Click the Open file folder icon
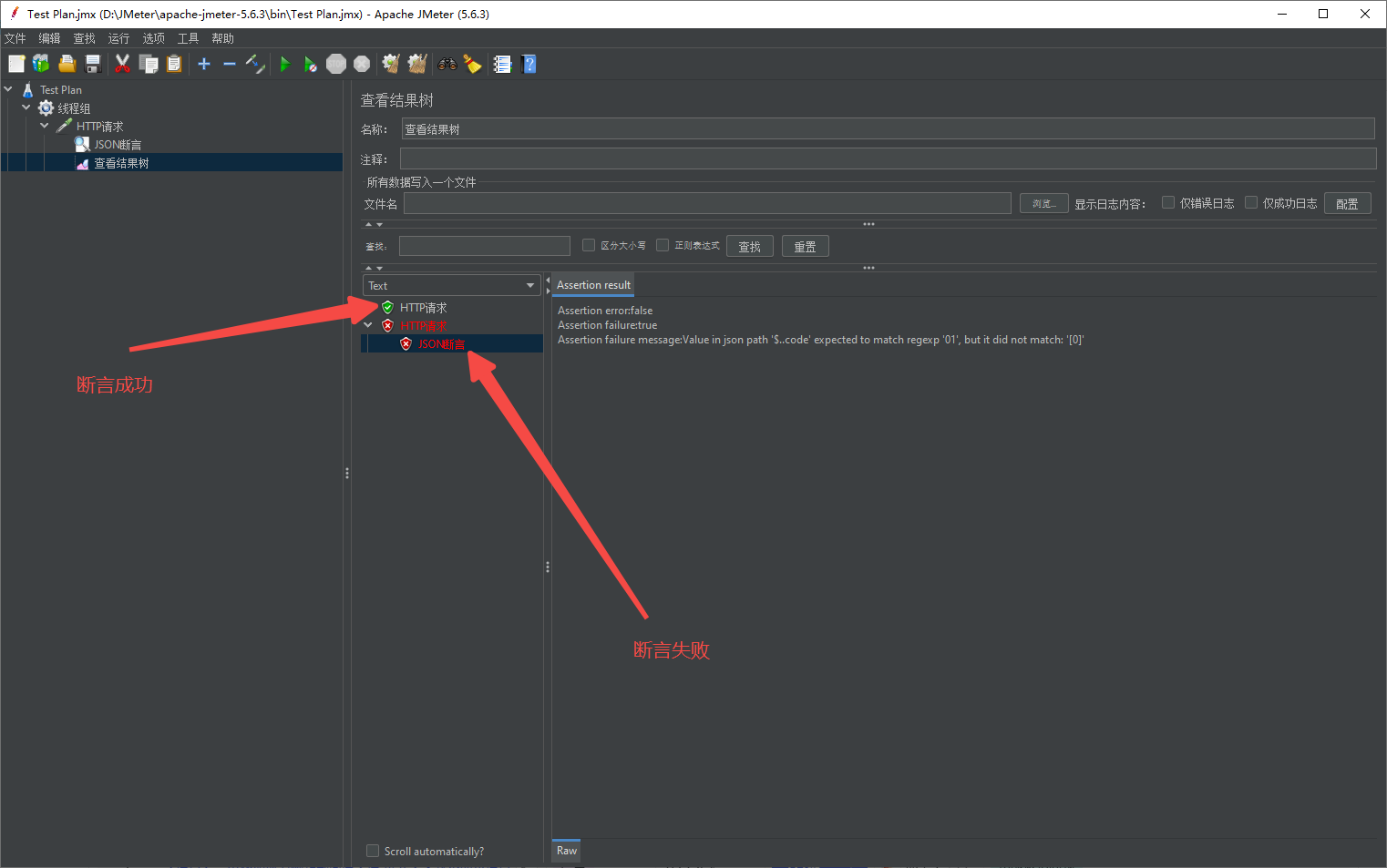This screenshot has width=1387, height=868. [x=67, y=64]
